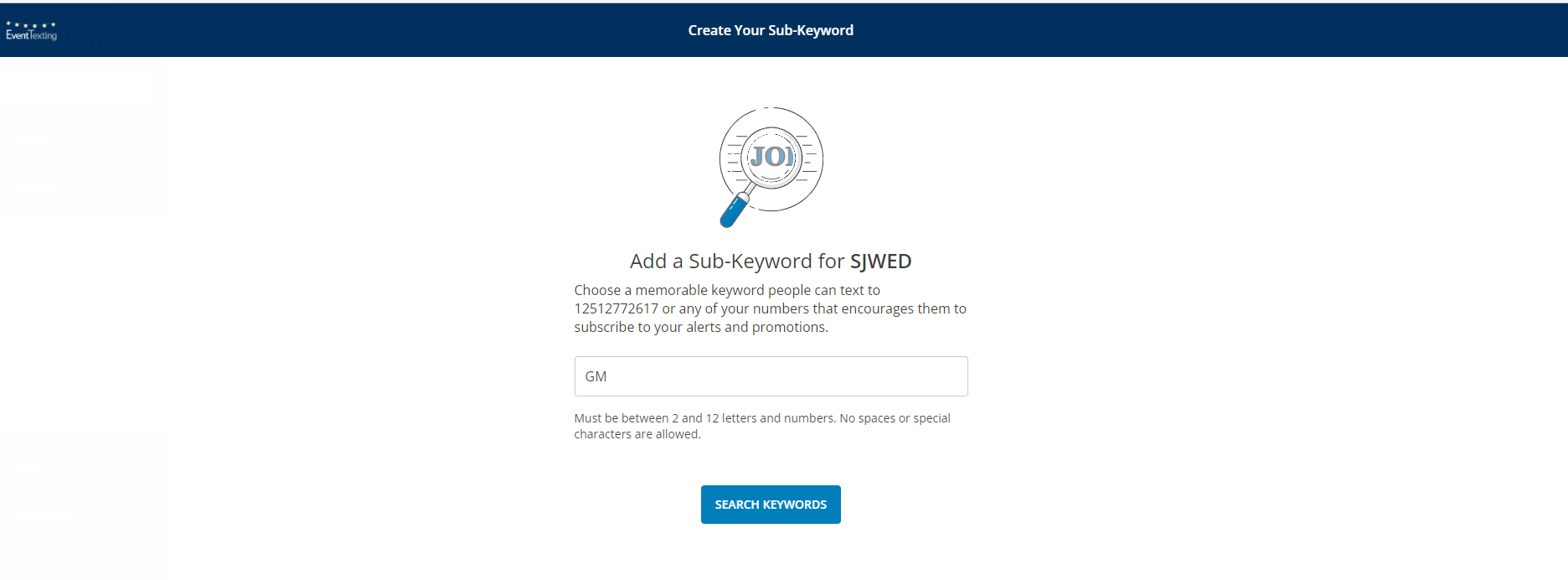Click the magnifying glass illustration
This screenshot has width=1568, height=580.
point(771,167)
